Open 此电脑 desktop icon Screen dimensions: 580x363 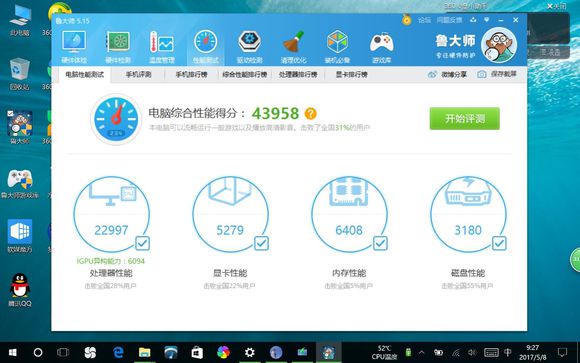[x=20, y=20]
